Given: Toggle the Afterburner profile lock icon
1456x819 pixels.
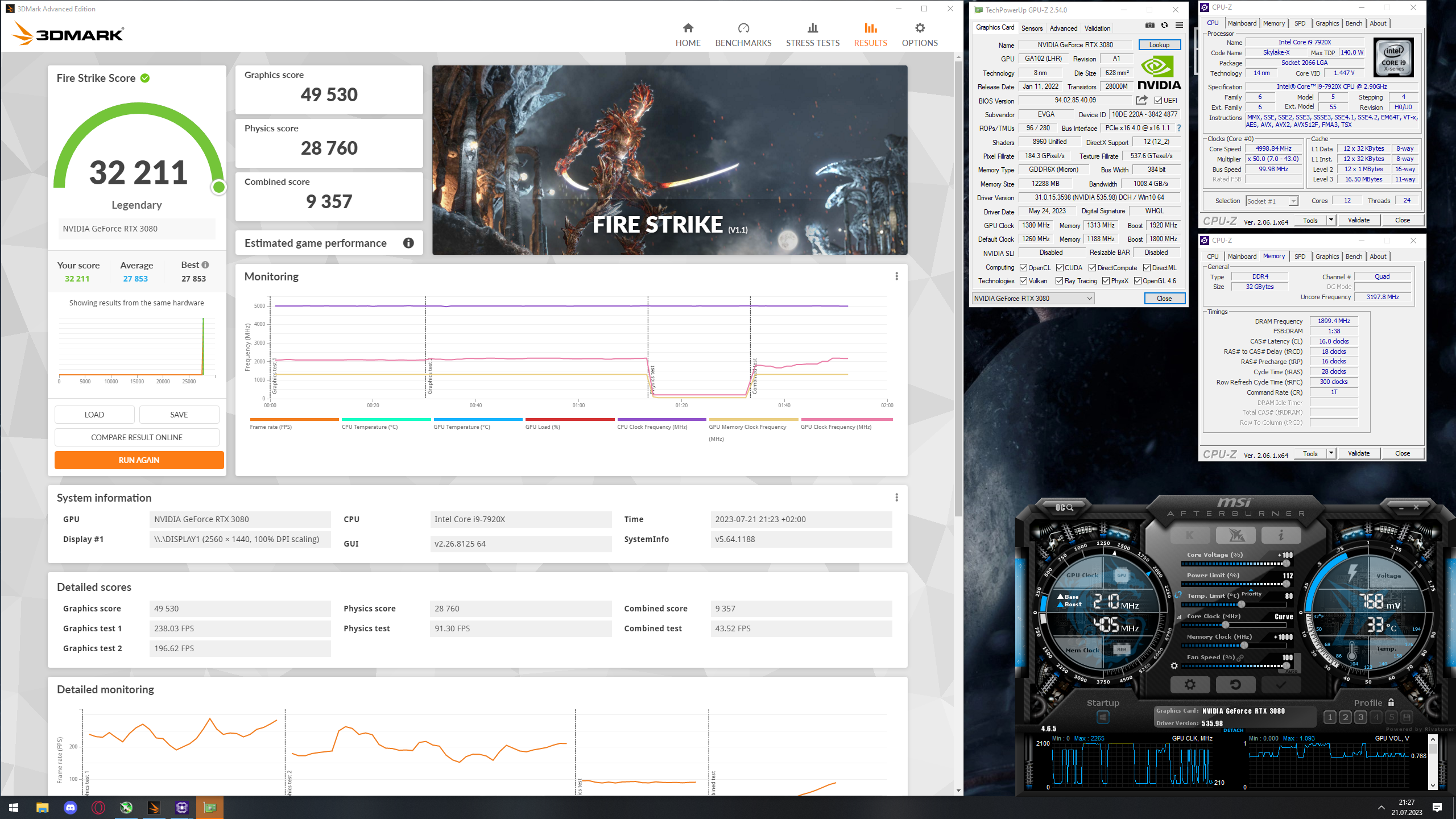Looking at the screenshot, I should (x=1391, y=702).
